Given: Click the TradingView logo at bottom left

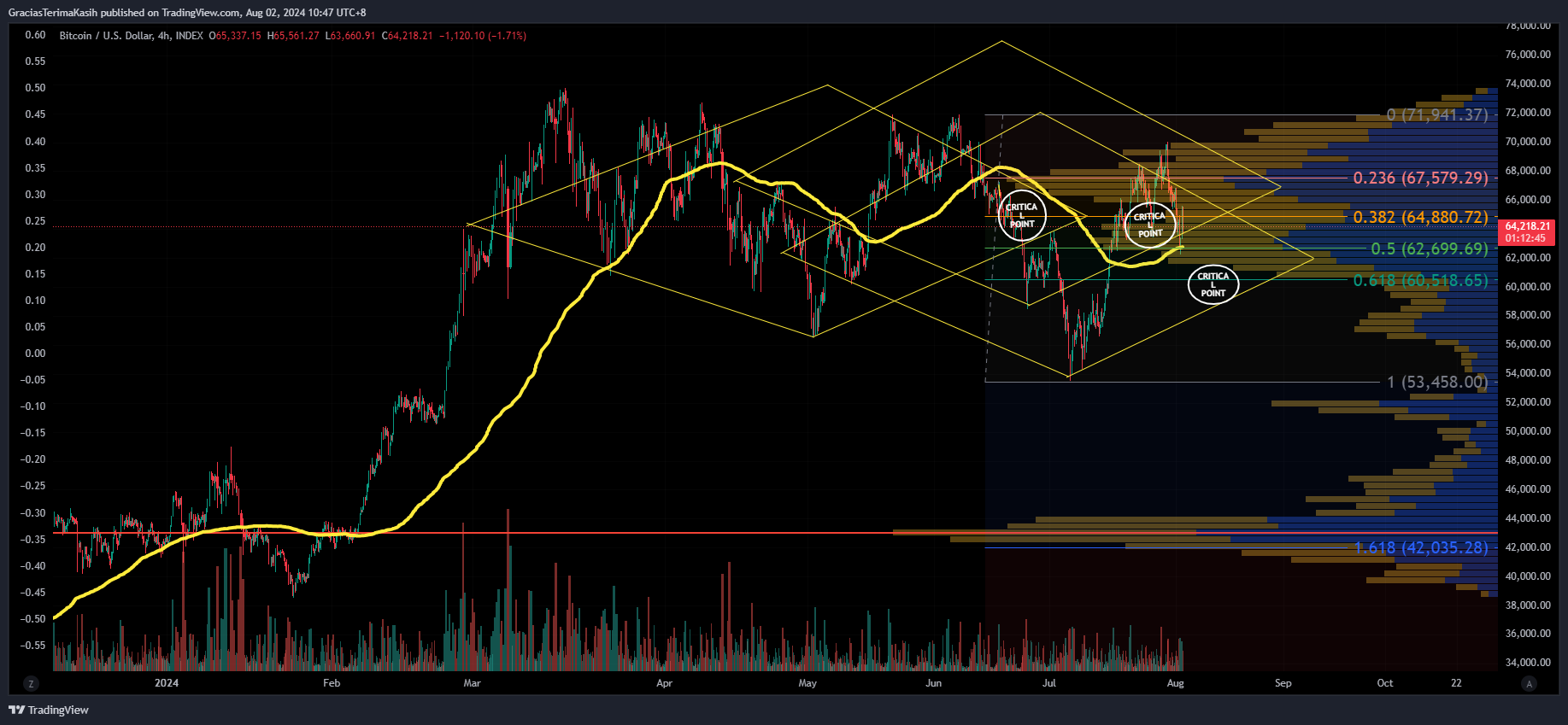Looking at the screenshot, I should click(49, 710).
